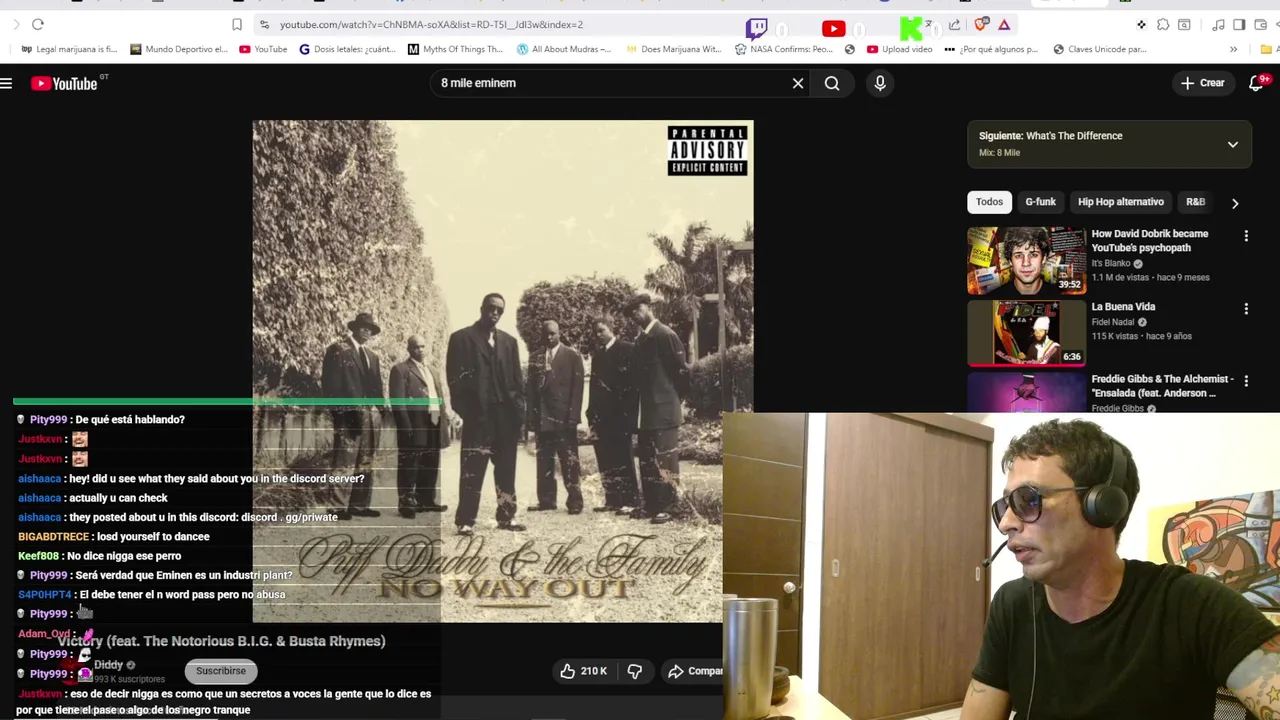Open the 'La Buena Vida' video thumbnail
This screenshot has height=720, width=1280.
click(1026, 334)
